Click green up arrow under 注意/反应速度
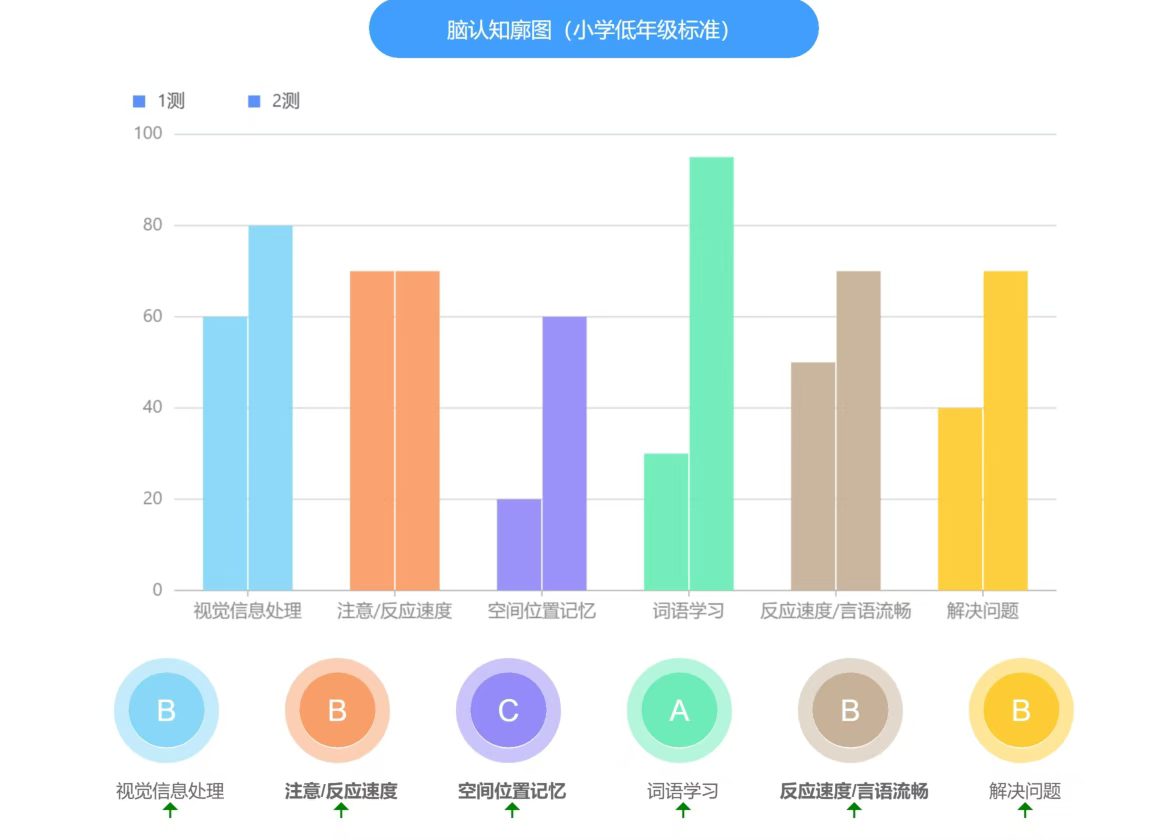1176x840 pixels. pyautogui.click(x=341, y=810)
